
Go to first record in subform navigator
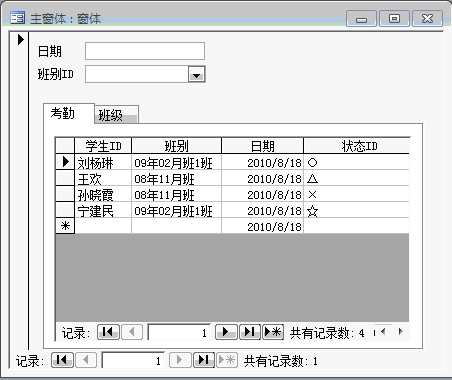(x=108, y=332)
